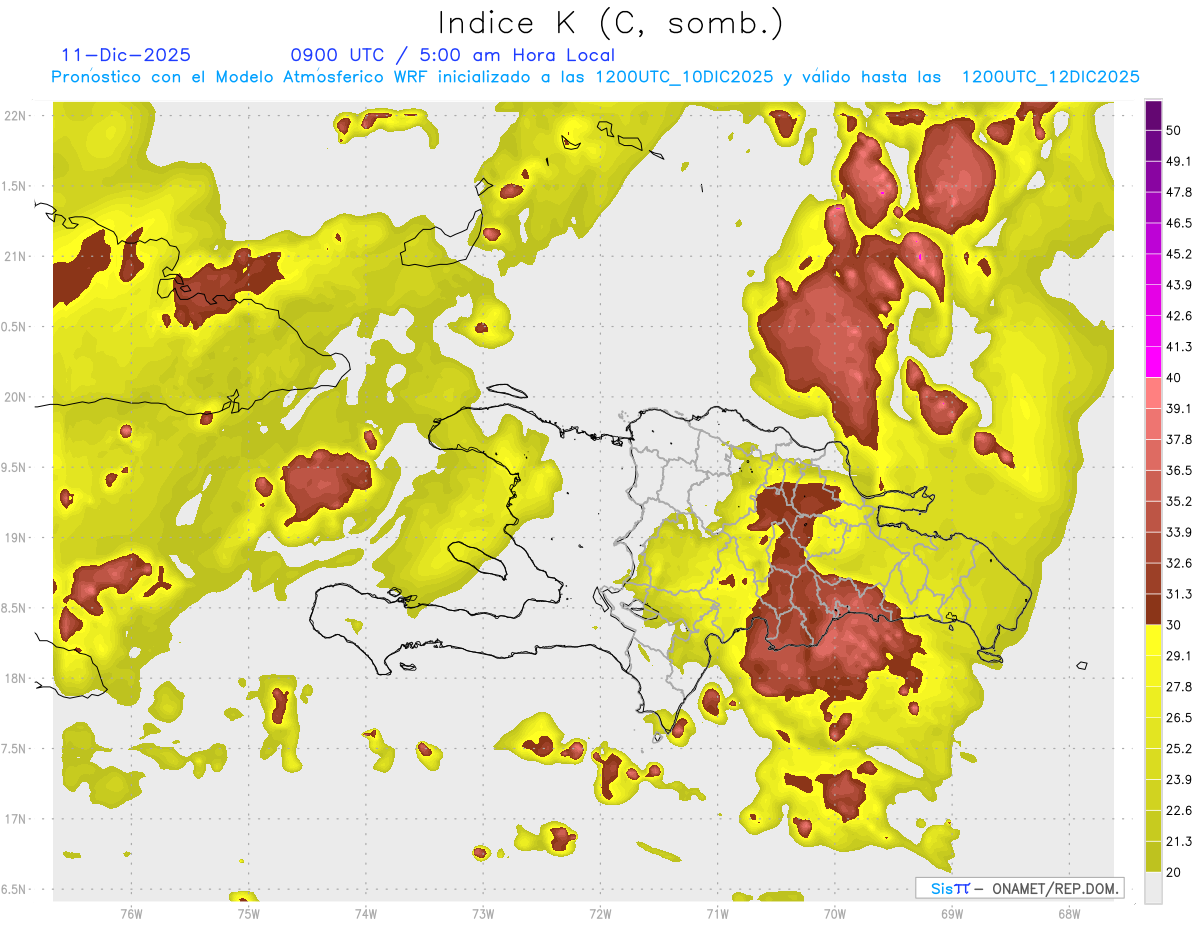Click the longitude axis label "72W"
Viewport: 1200px width, 927px height.
tap(600, 913)
